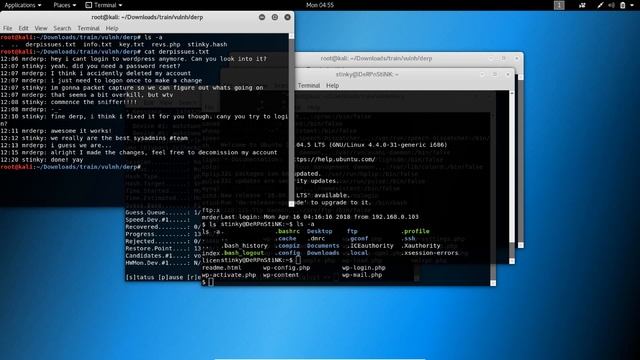Click .profile in stinky home listing
Image resolution: width=640 pixels, height=360 pixels.
pyautogui.click(x=416, y=231)
